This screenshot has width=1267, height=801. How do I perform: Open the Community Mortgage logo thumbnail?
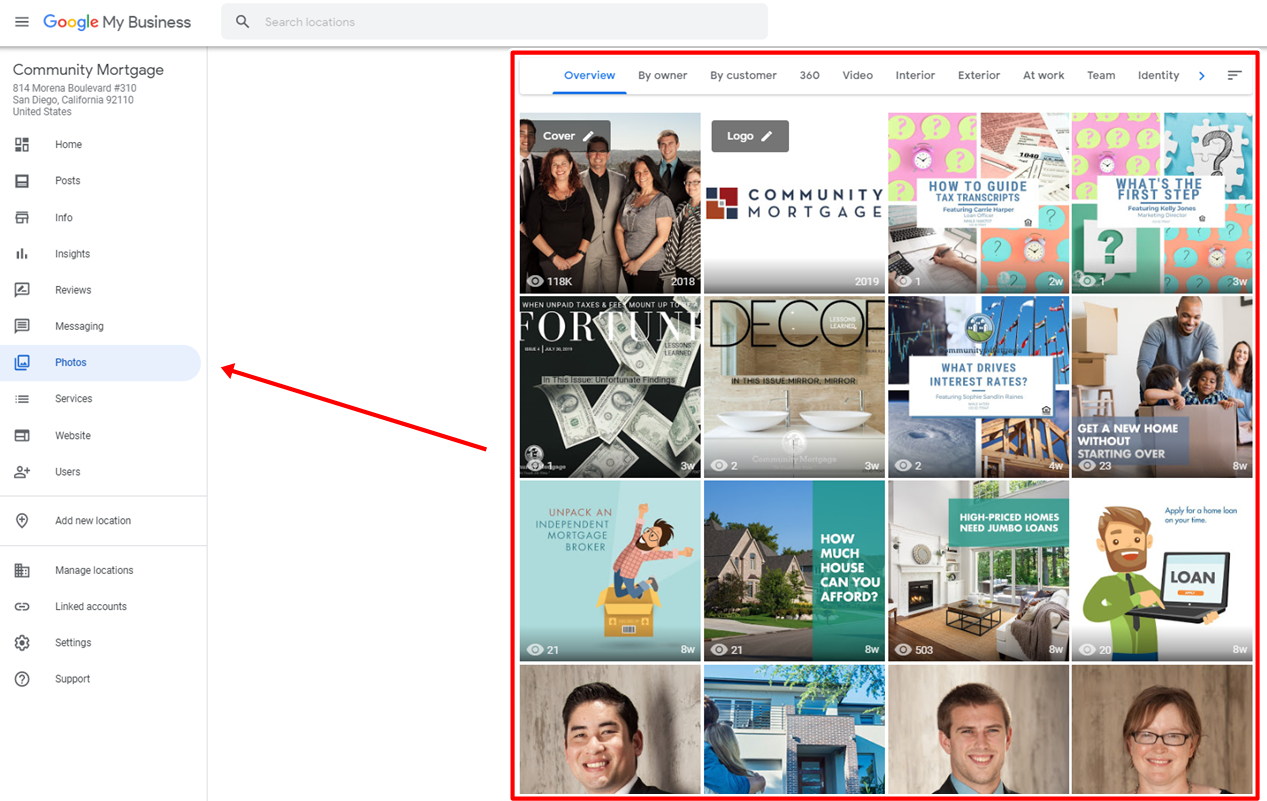point(794,203)
